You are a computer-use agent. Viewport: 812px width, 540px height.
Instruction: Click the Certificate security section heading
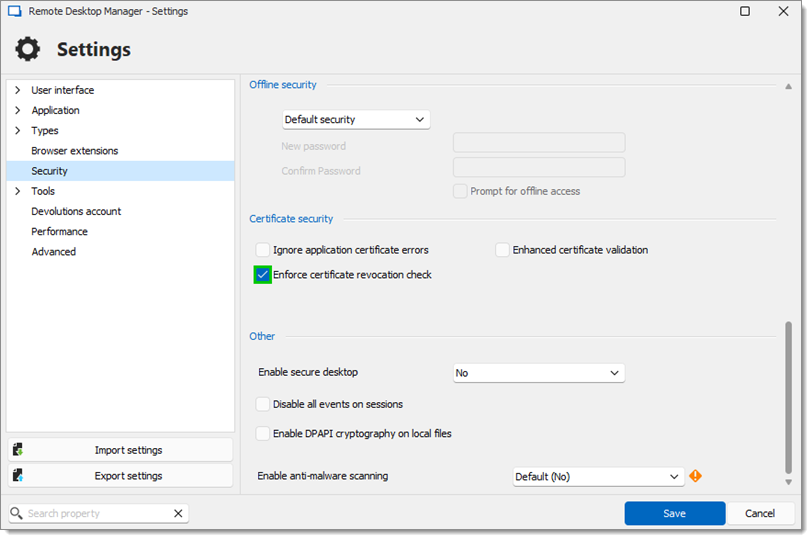point(291,218)
